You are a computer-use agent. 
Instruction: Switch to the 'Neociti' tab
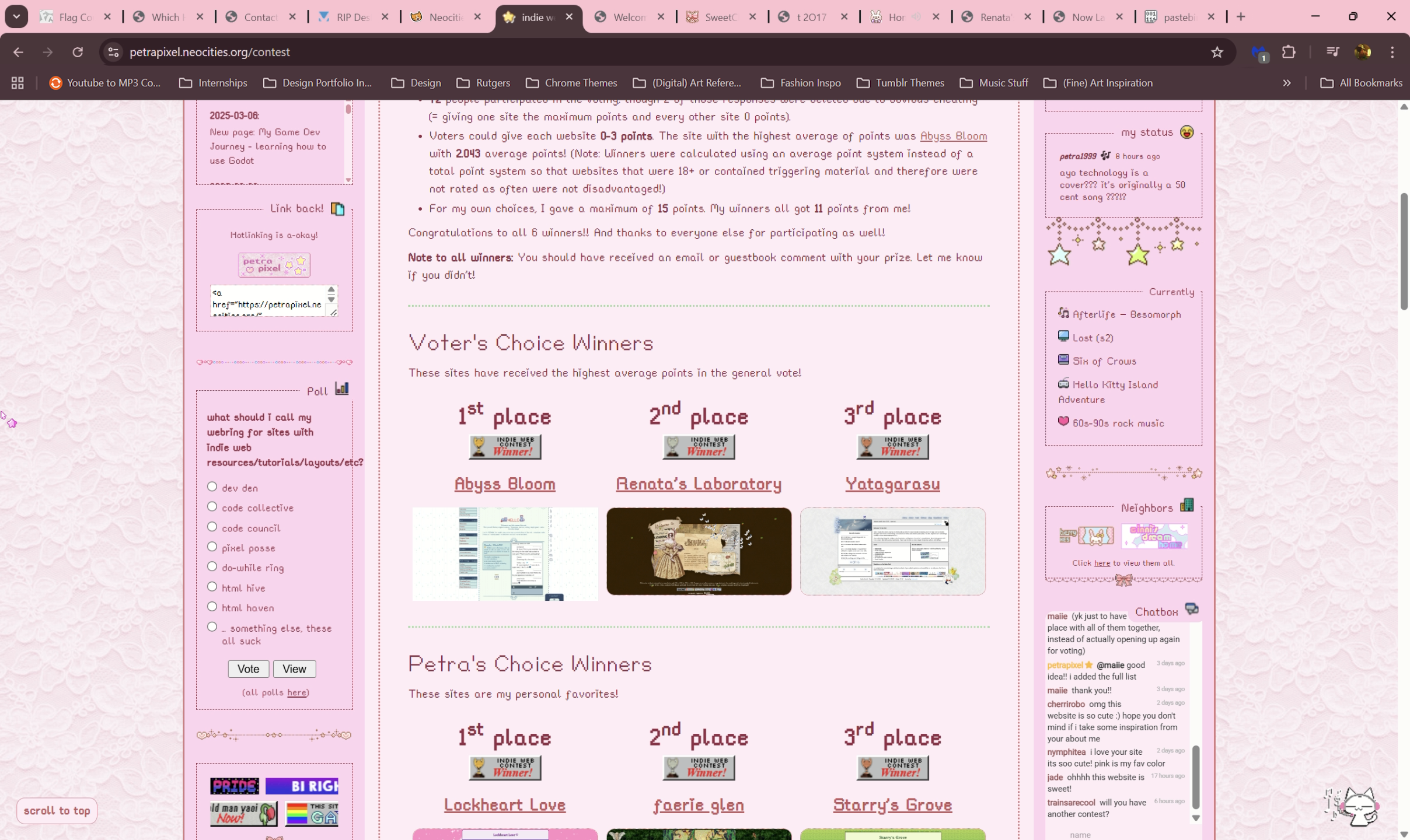point(446,17)
